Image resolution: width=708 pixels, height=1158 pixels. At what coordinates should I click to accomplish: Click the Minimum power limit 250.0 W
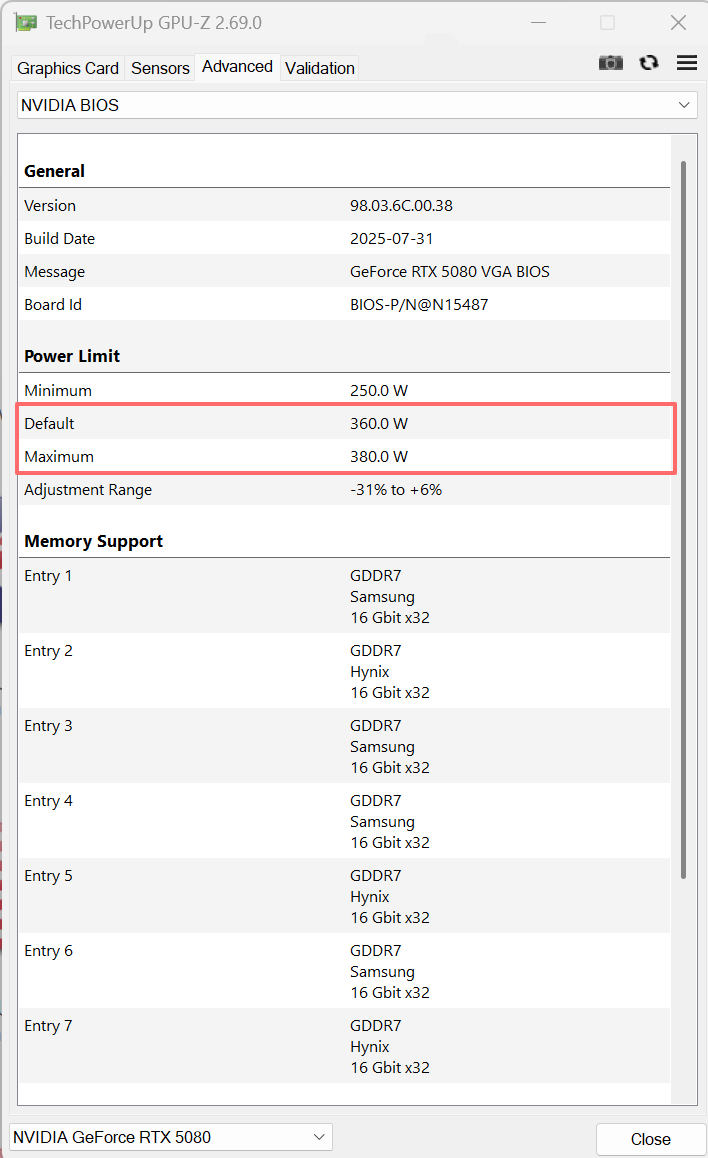379,391
